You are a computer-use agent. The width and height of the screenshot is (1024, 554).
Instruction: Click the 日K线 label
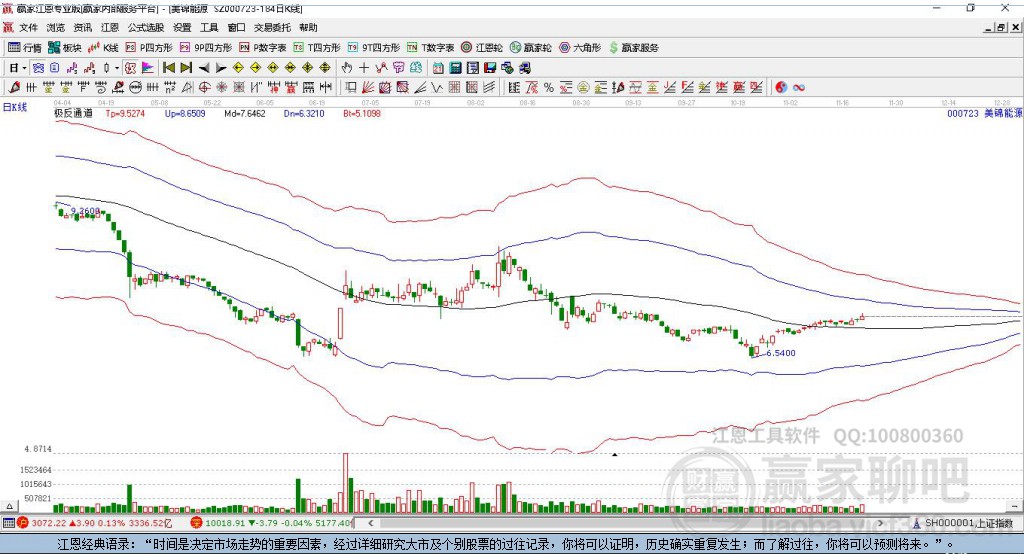point(16,107)
